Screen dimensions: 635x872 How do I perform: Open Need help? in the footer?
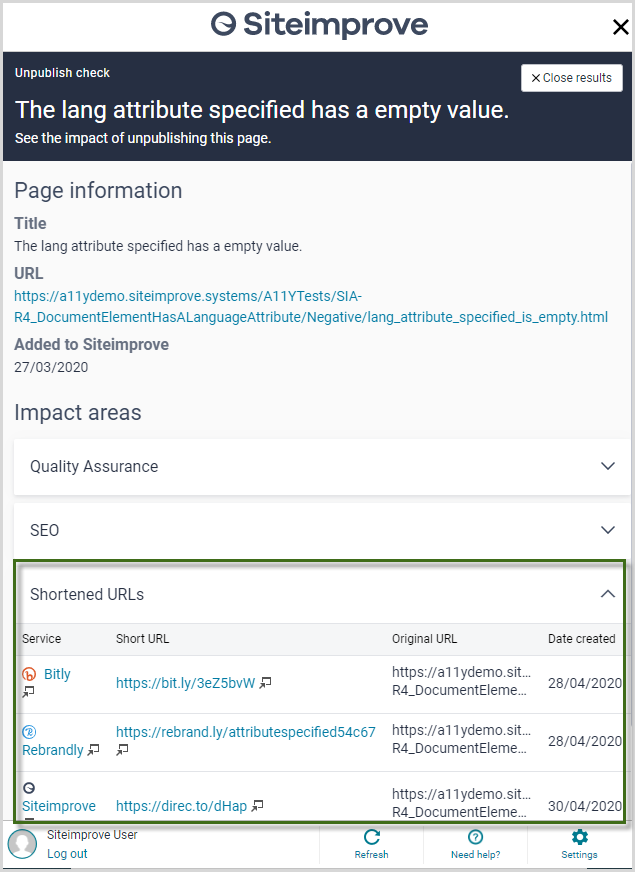pyautogui.click(x=475, y=844)
